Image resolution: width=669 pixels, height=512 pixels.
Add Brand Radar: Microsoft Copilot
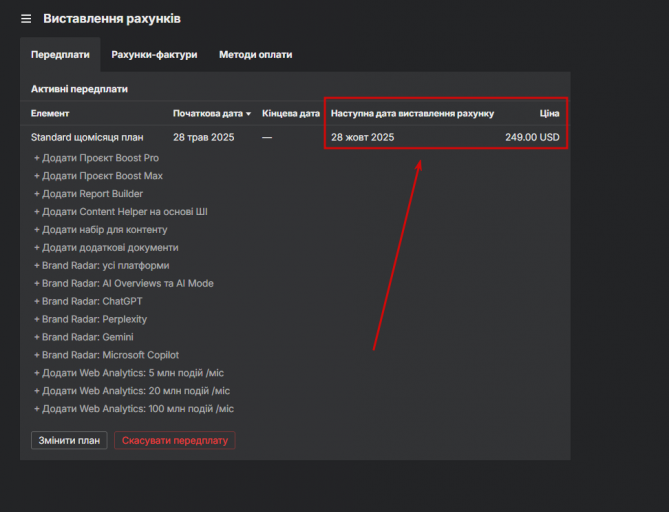[x=106, y=355]
